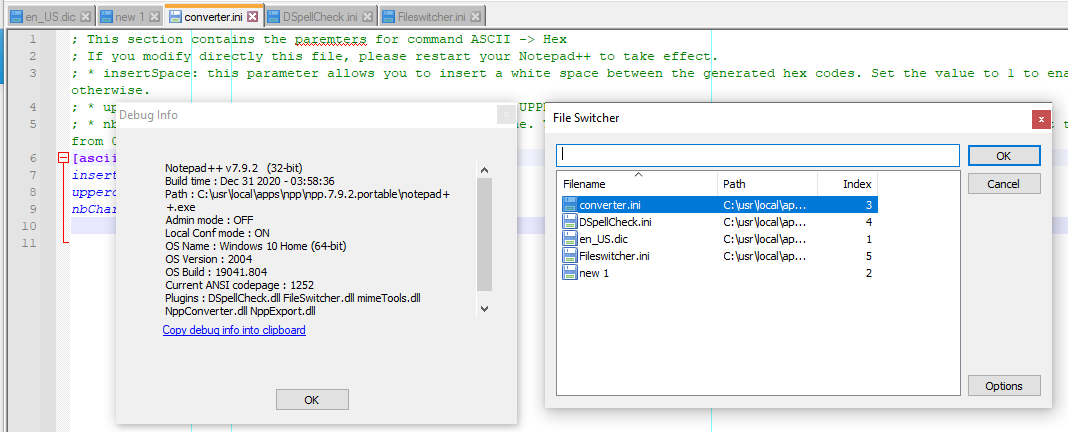The image size is (1068, 432).
Task: Click Copy debug info into clipboard link
Action: click(x=234, y=330)
